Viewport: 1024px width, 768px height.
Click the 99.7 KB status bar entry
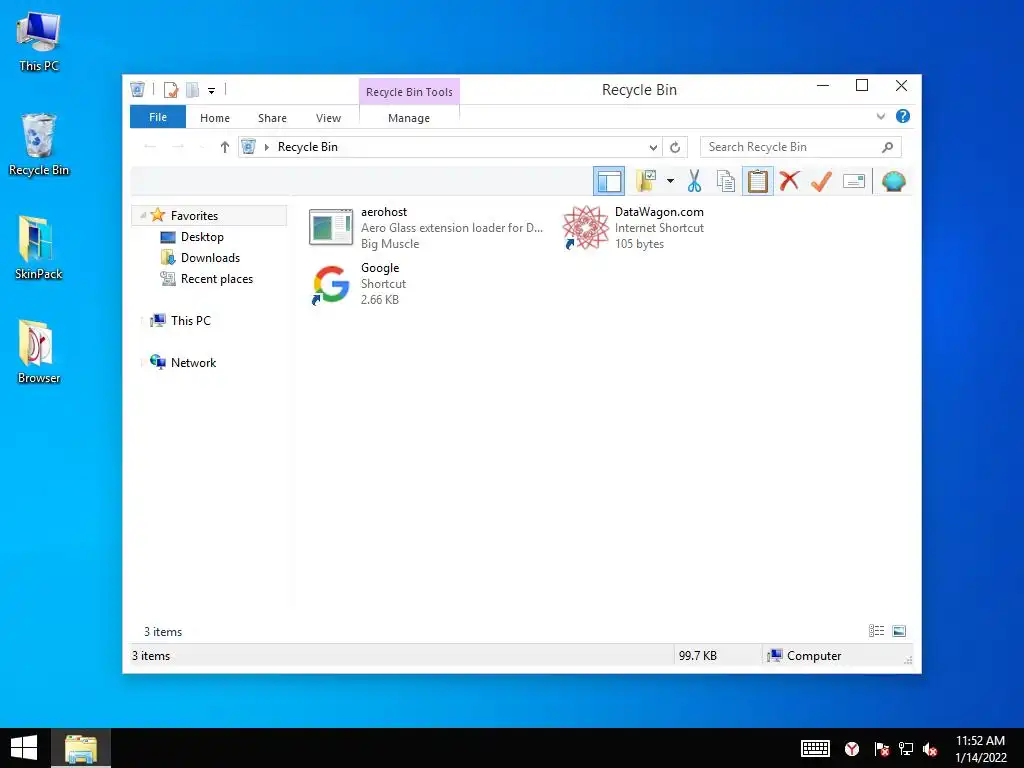[x=697, y=656]
